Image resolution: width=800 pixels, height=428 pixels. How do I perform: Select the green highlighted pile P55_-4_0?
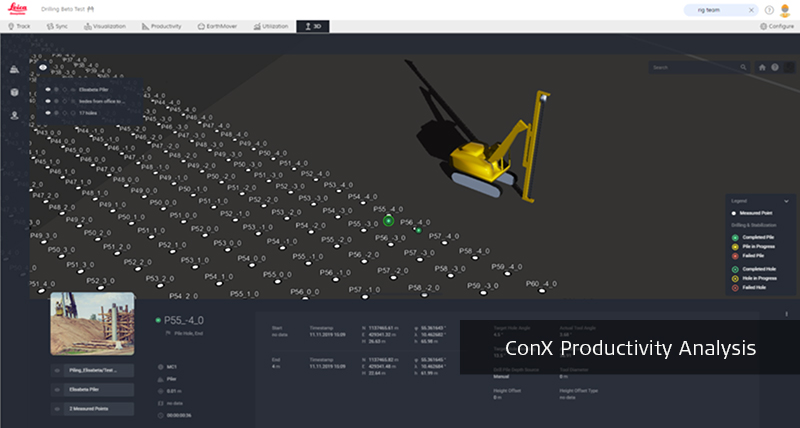pyautogui.click(x=388, y=220)
